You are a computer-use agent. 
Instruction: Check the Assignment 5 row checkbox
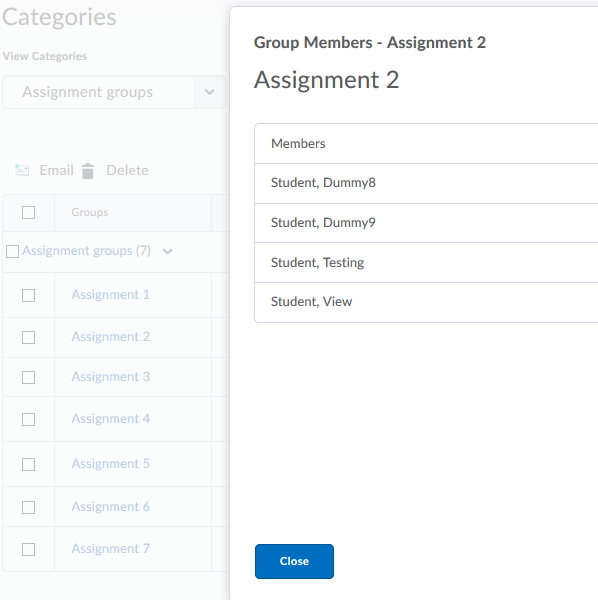29,465
